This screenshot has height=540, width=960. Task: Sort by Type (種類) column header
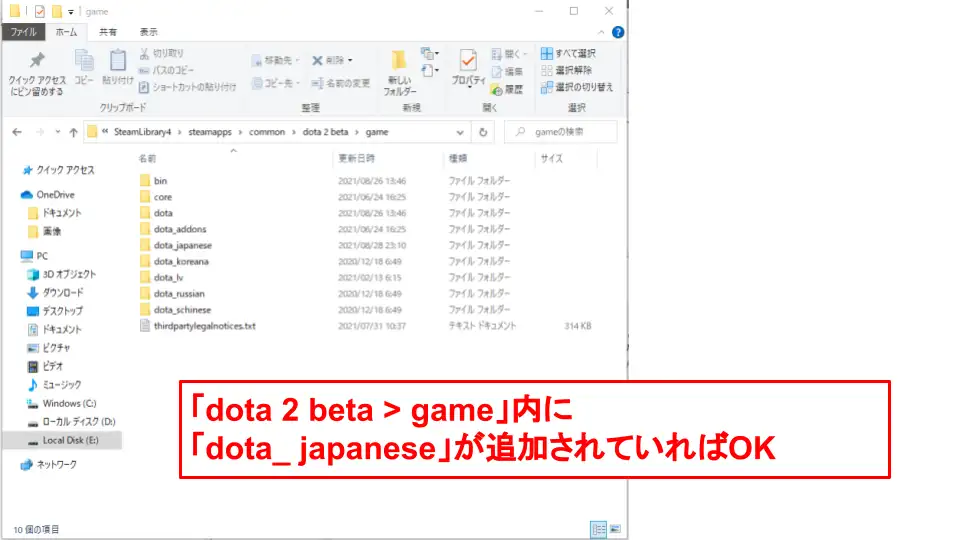[x=458, y=159]
